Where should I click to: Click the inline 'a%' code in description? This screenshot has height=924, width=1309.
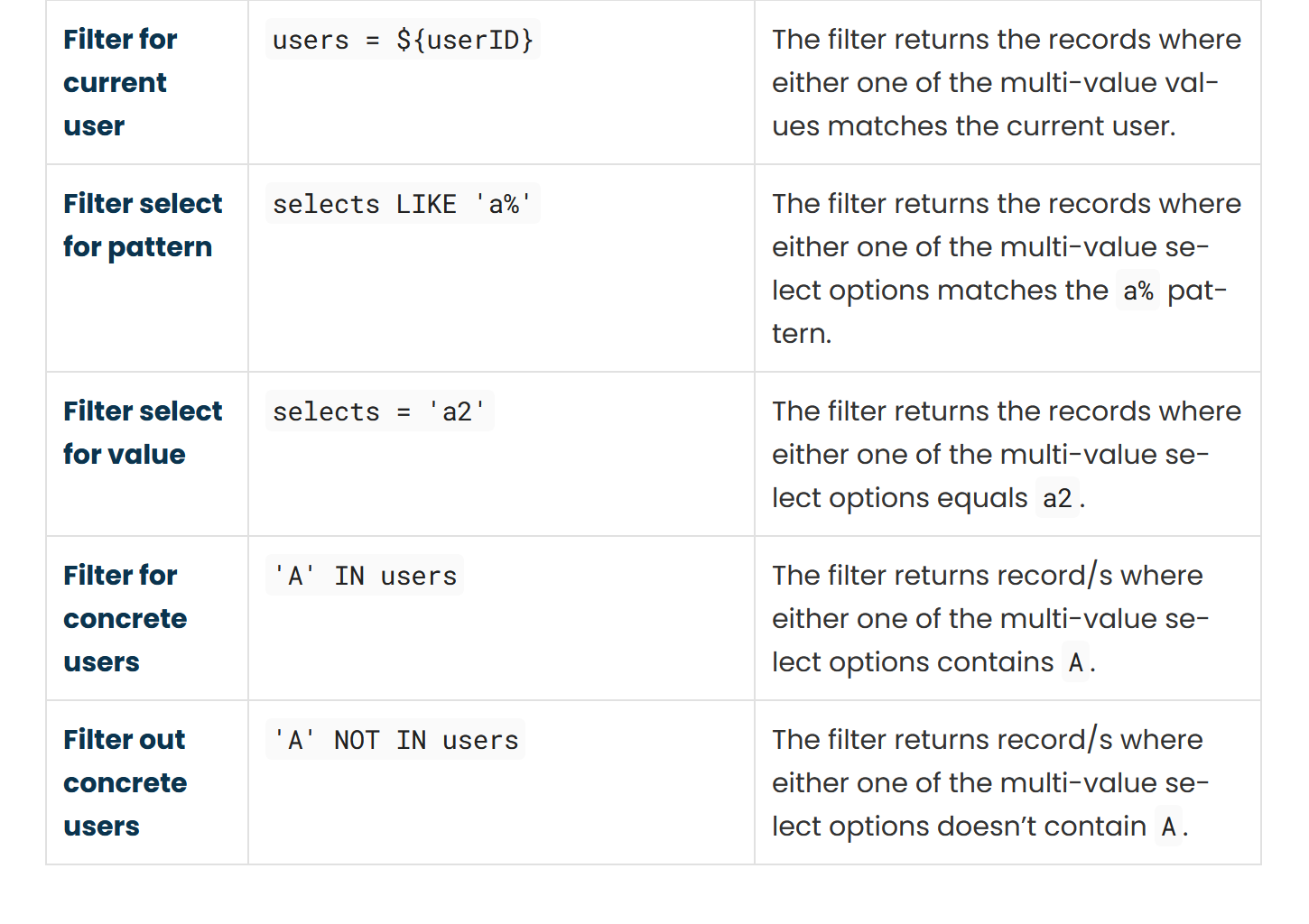click(x=1137, y=291)
